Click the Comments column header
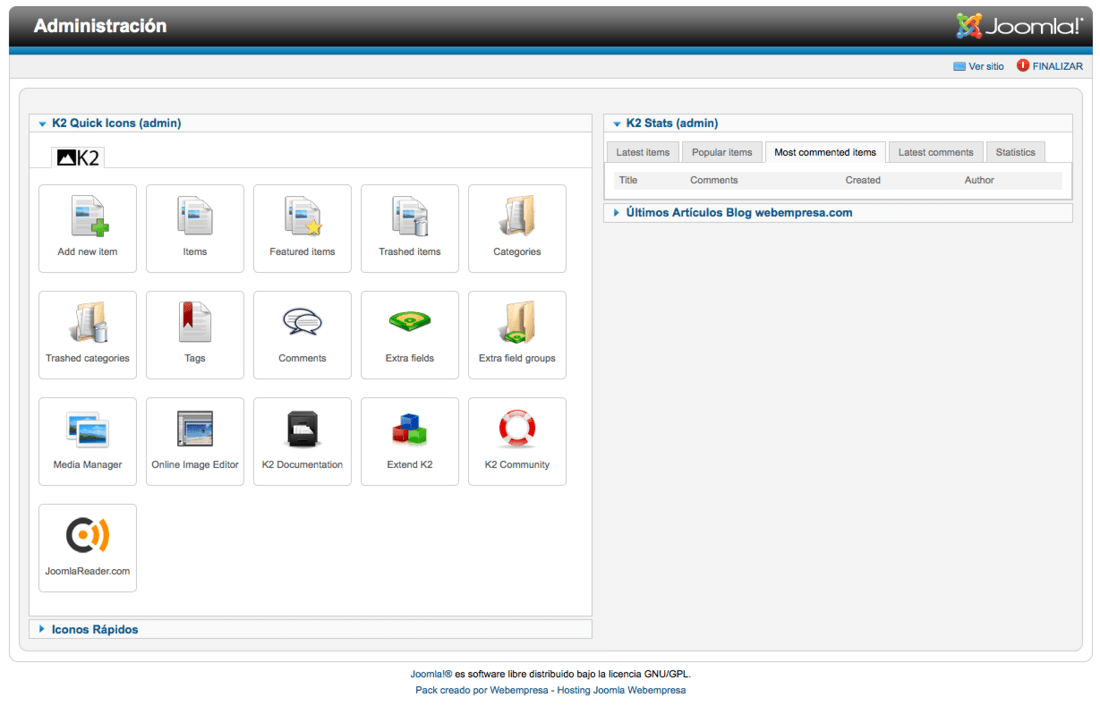Image resolution: width=1100 pixels, height=706 pixels. pyautogui.click(x=713, y=180)
